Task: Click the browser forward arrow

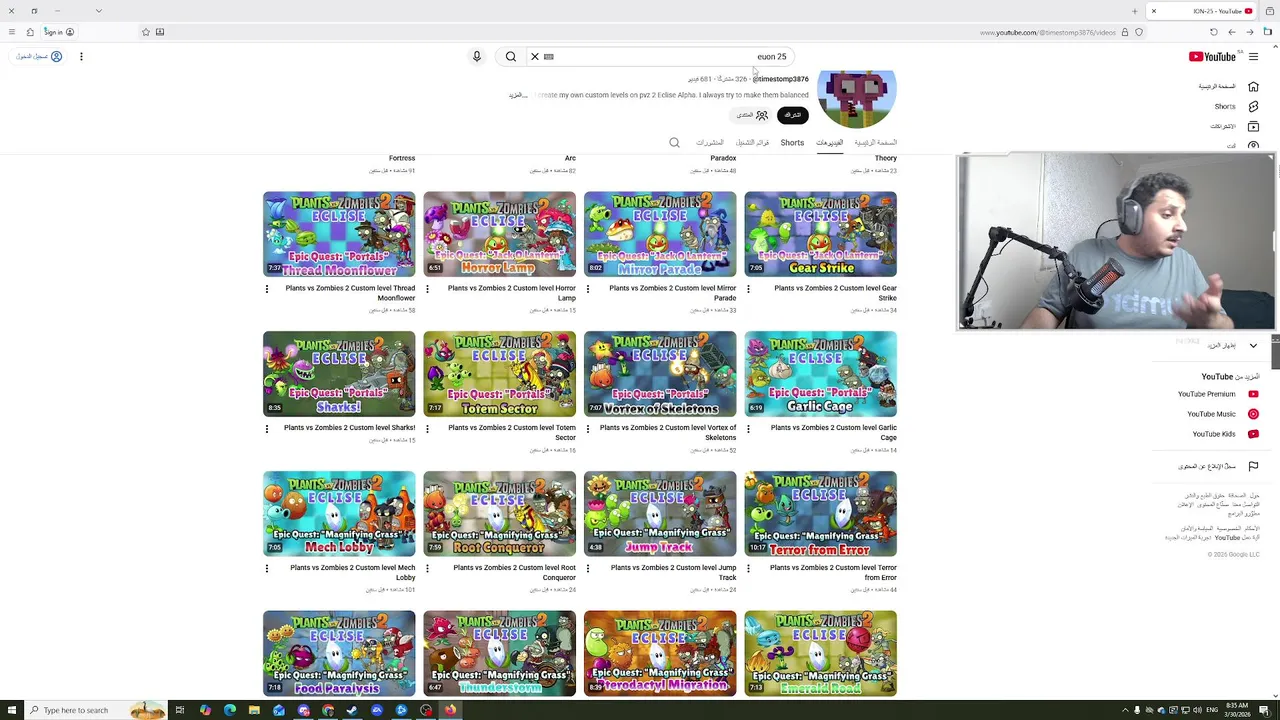Action: [x=1249, y=32]
